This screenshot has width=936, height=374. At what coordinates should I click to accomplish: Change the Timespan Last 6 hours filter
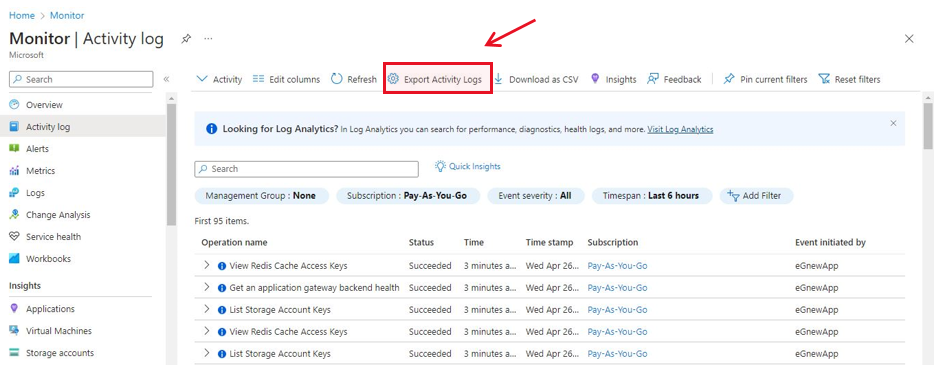click(x=652, y=196)
